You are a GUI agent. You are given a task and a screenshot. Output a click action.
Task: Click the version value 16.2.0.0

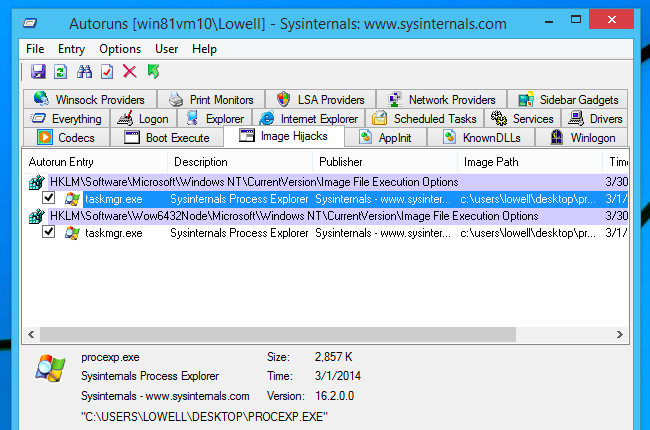tap(335, 396)
